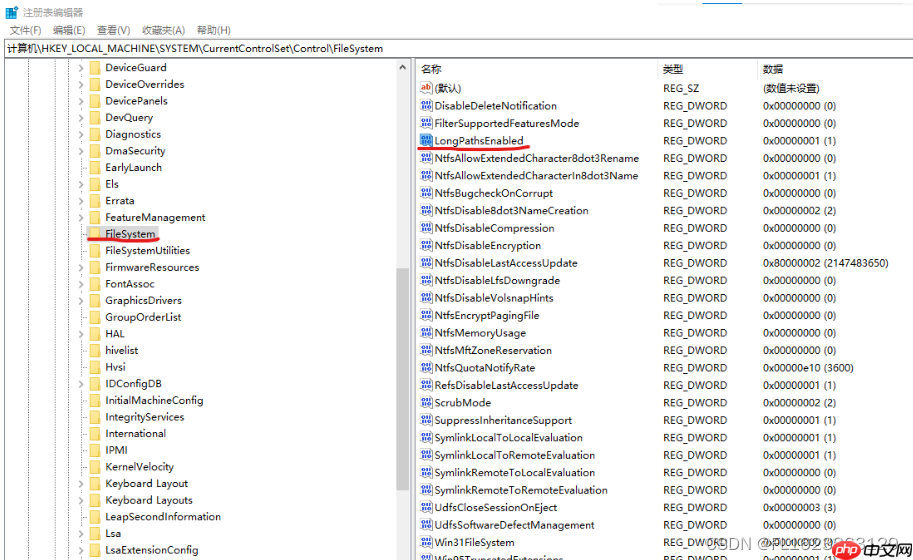The height and width of the screenshot is (560, 913).
Task: Click the IDConfigDB folder icon
Action: coord(95,384)
